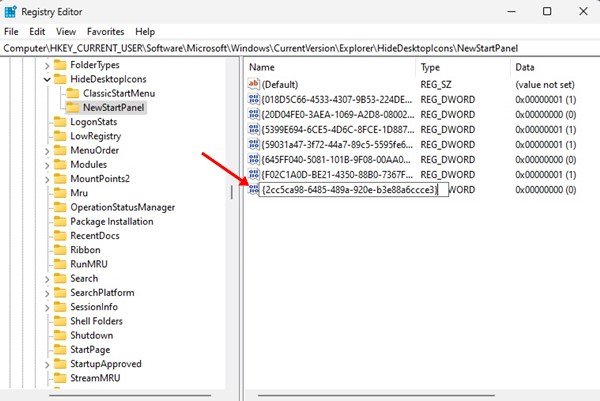Select the {20D04FE0-3AEA-1069-A2D8-08002... value name
Image resolution: width=600 pixels, height=401 pixels.
[x=338, y=114]
